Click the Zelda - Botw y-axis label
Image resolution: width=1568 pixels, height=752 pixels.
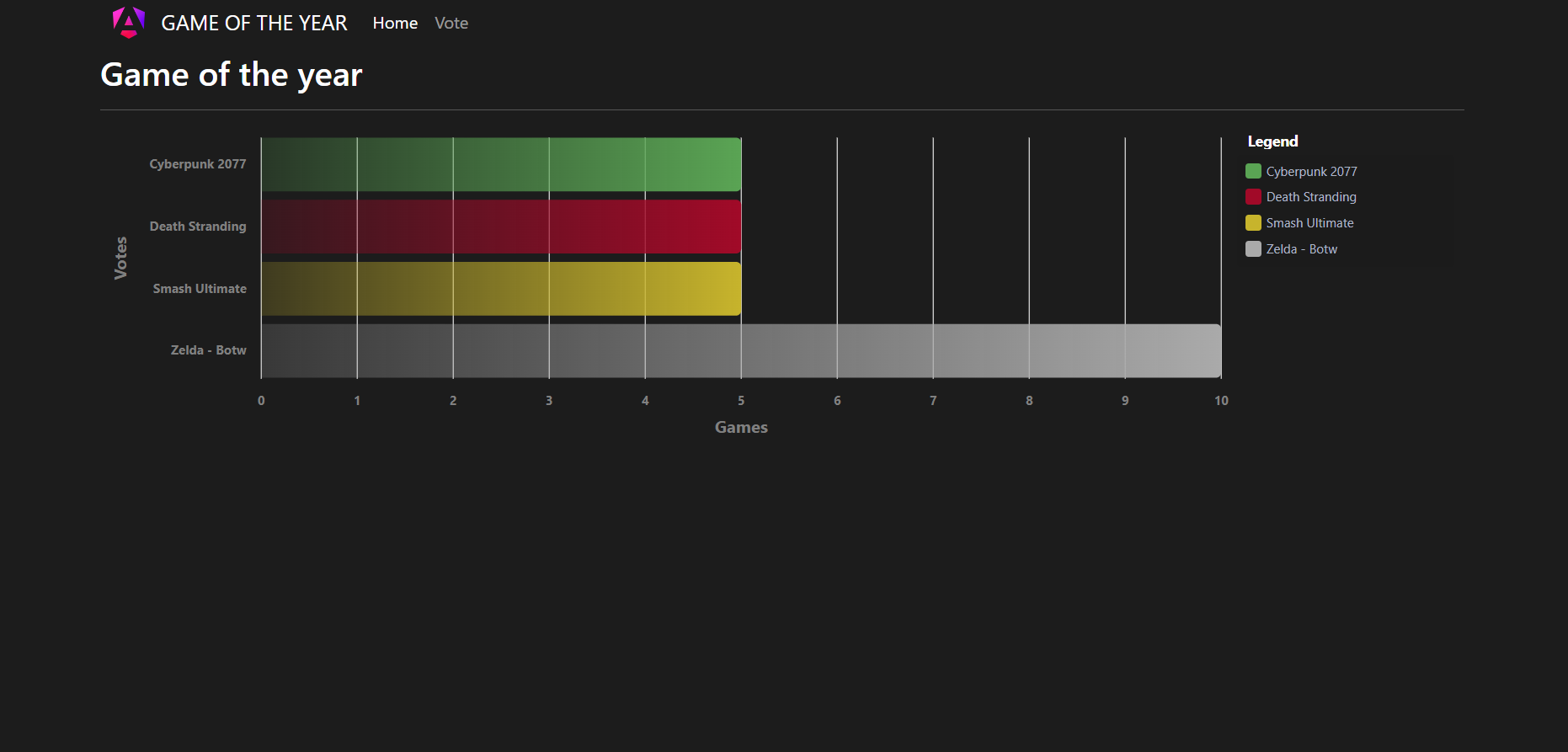[208, 350]
